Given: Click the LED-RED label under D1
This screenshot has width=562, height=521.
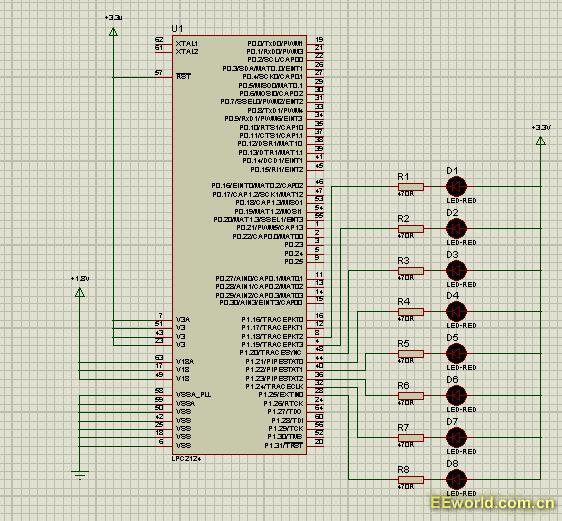Looking at the screenshot, I should pyautogui.click(x=461, y=201).
